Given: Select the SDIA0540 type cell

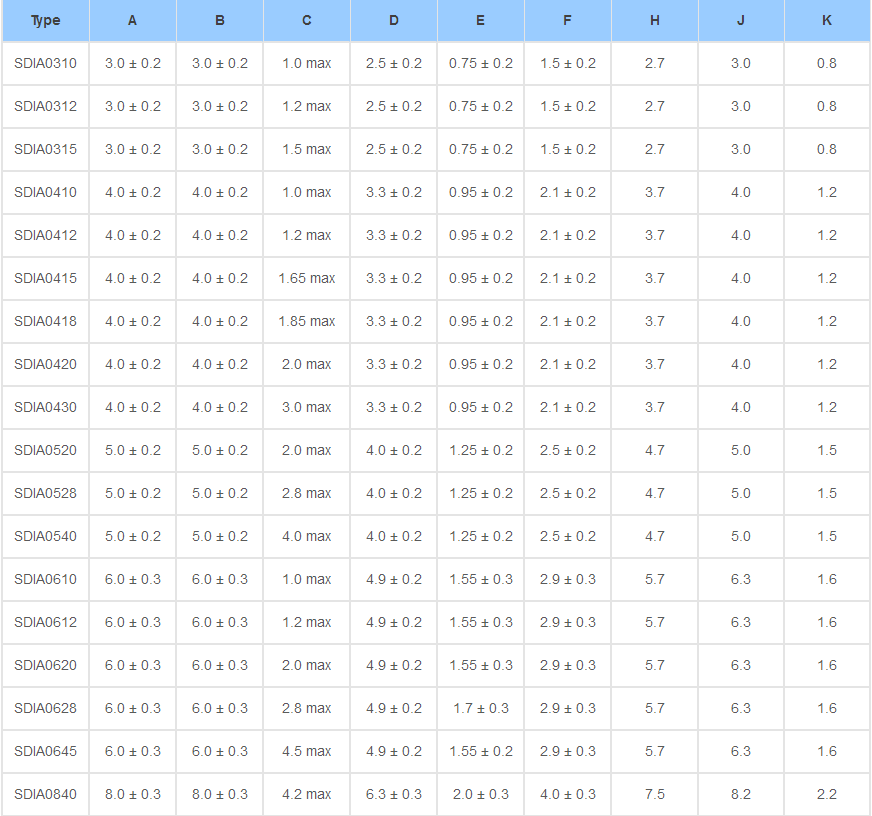Looking at the screenshot, I should click(46, 536).
